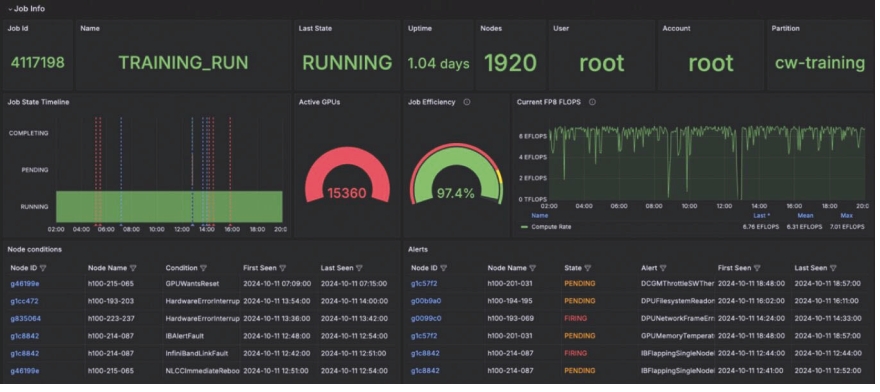Image resolution: width=880 pixels, height=392 pixels.
Task: Open alert node link g0099c0
Action: (426, 318)
